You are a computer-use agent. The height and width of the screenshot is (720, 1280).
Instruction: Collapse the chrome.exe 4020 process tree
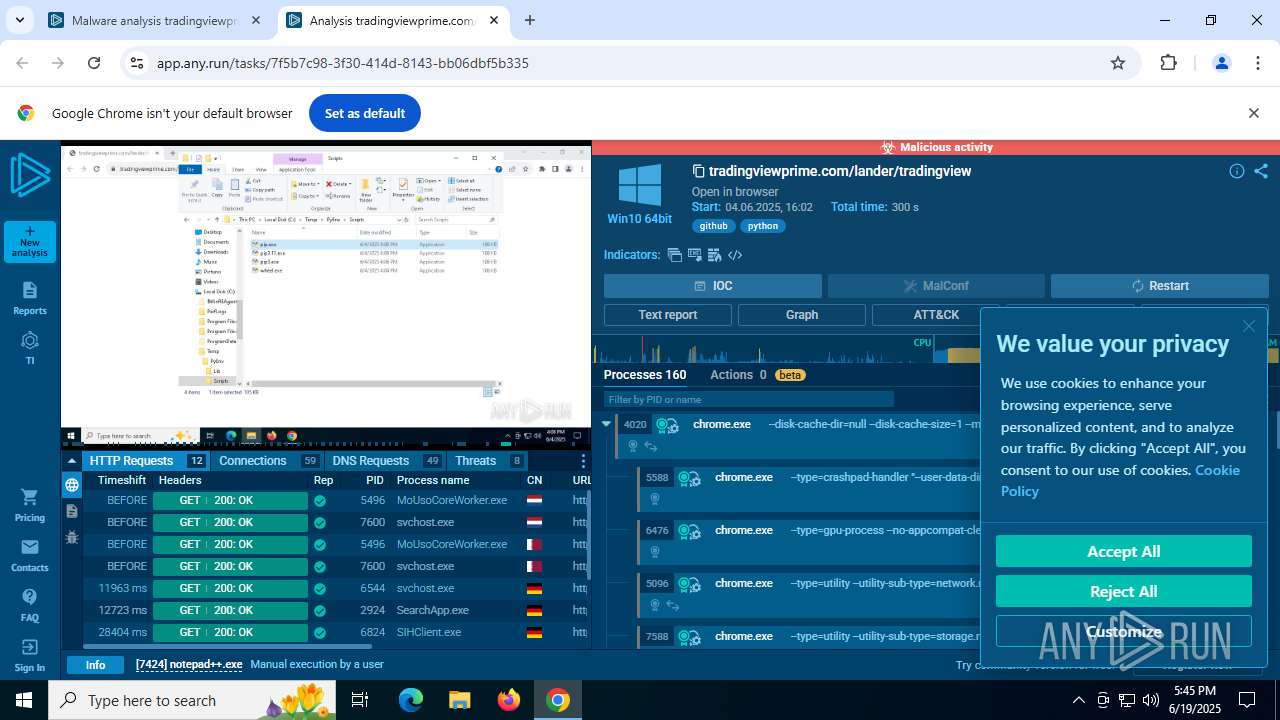click(606, 424)
